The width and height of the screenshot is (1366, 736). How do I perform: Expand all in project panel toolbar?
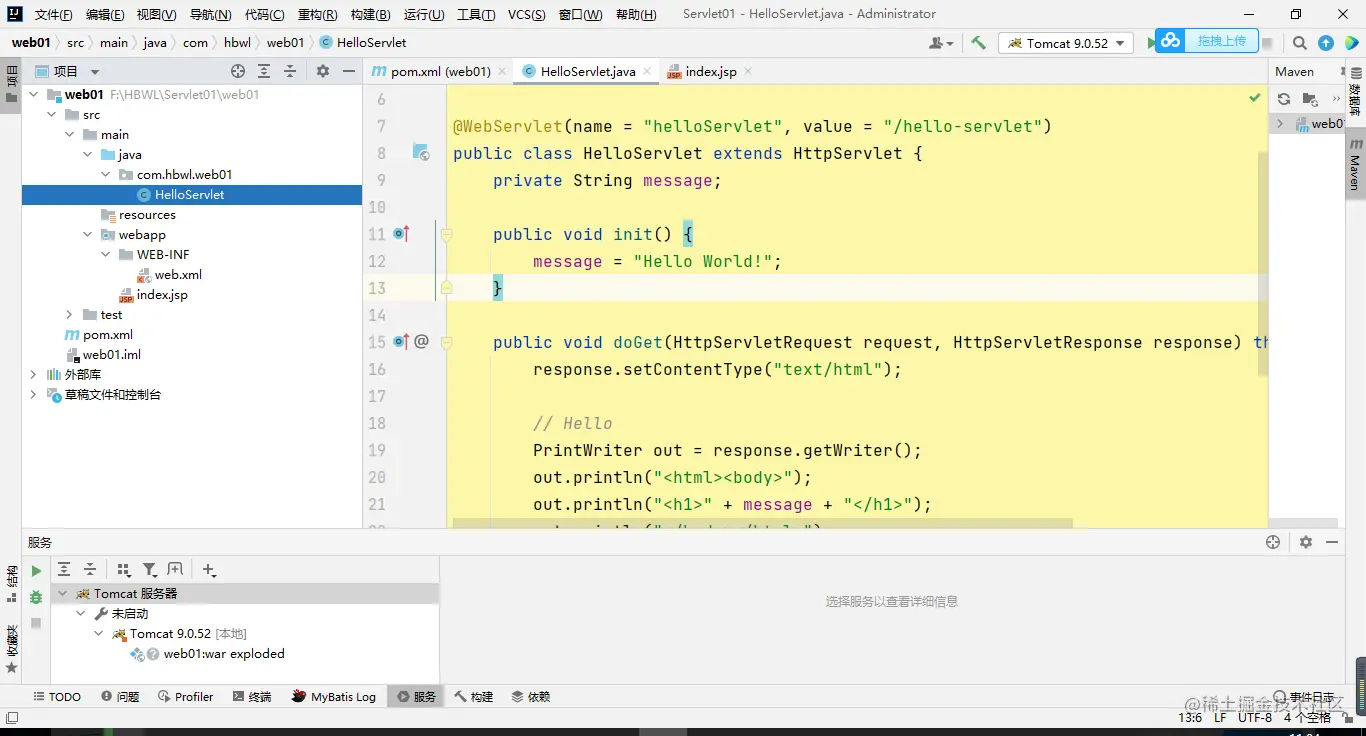click(x=264, y=71)
